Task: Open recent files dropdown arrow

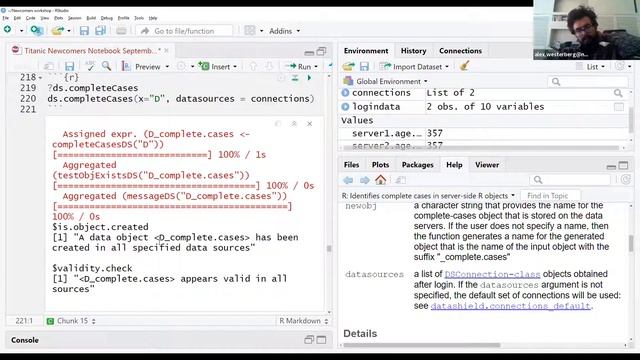Action: 69,31
